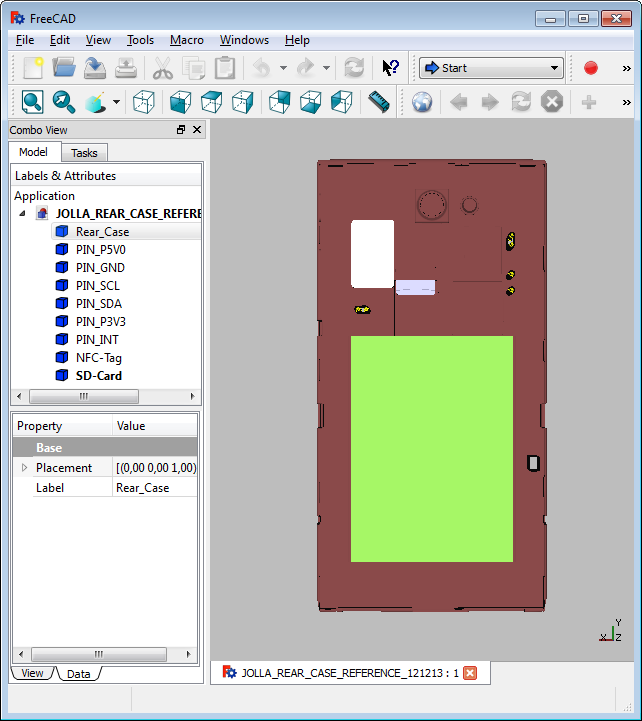Switch to the View property tab
642x721 pixels.
point(32,673)
